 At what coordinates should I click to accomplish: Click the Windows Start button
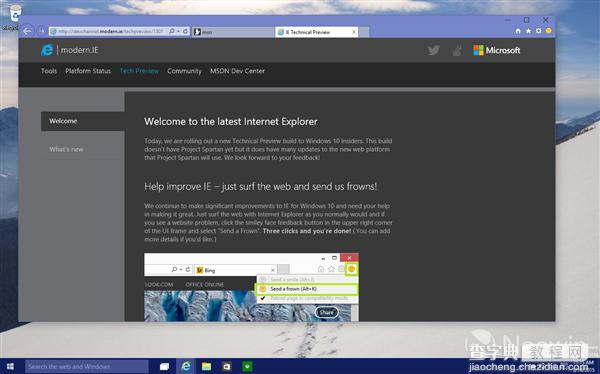click(10, 366)
